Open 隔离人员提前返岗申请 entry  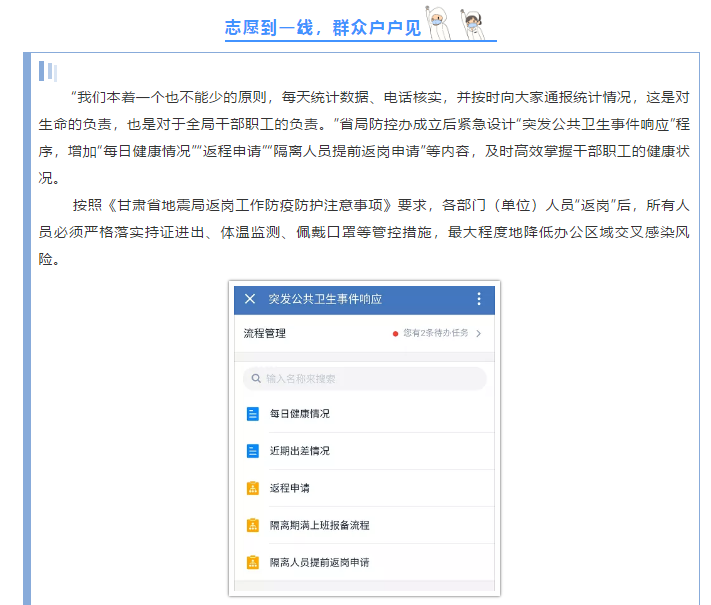click(320, 562)
